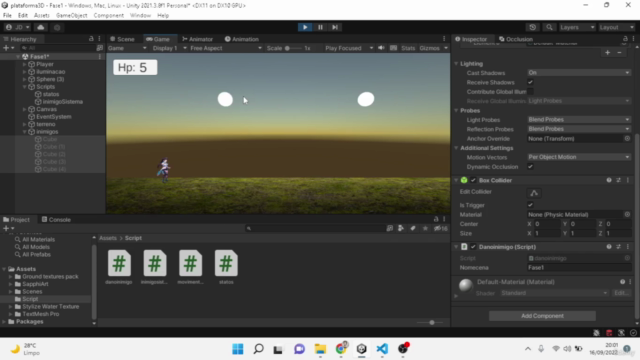Click search by type icon in Project

tap(401, 228)
